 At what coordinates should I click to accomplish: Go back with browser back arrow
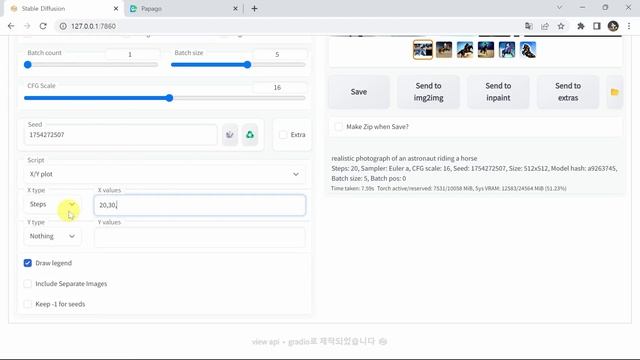[x=11, y=26]
